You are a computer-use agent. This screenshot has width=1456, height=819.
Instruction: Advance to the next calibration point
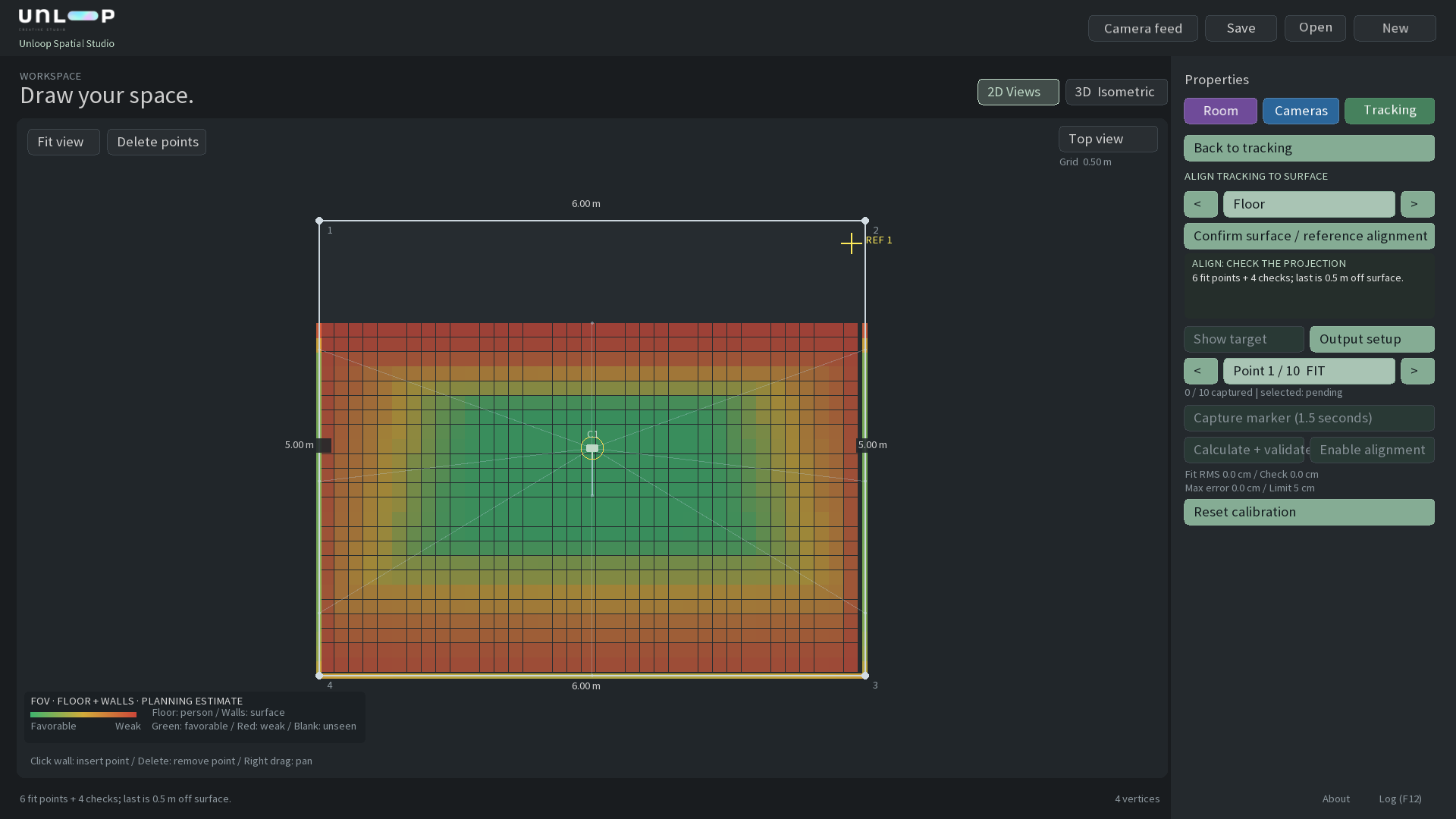click(x=1417, y=371)
